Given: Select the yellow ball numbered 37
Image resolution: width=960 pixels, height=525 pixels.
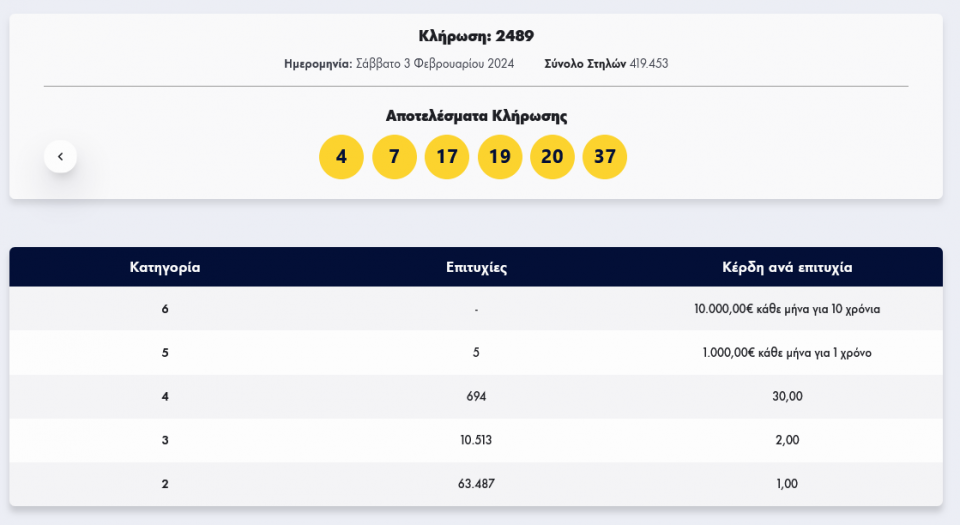Looking at the screenshot, I should pyautogui.click(x=605, y=157).
